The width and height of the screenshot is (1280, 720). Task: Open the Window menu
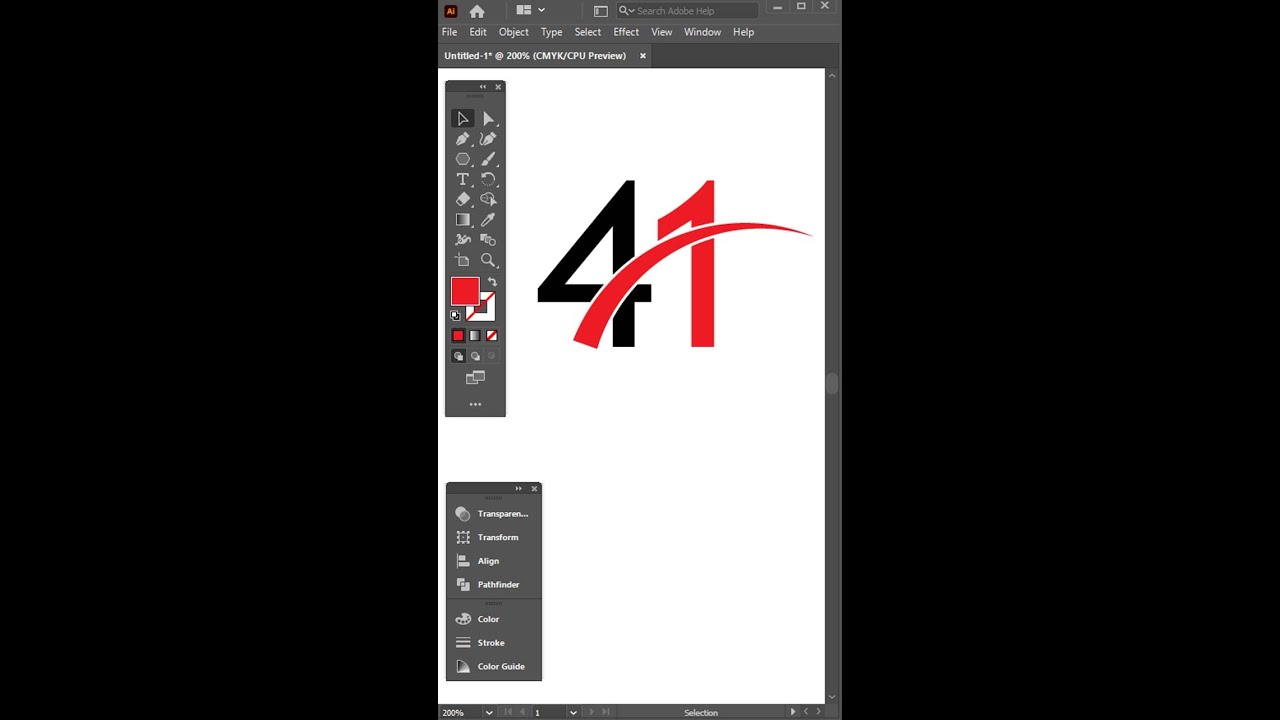(702, 32)
